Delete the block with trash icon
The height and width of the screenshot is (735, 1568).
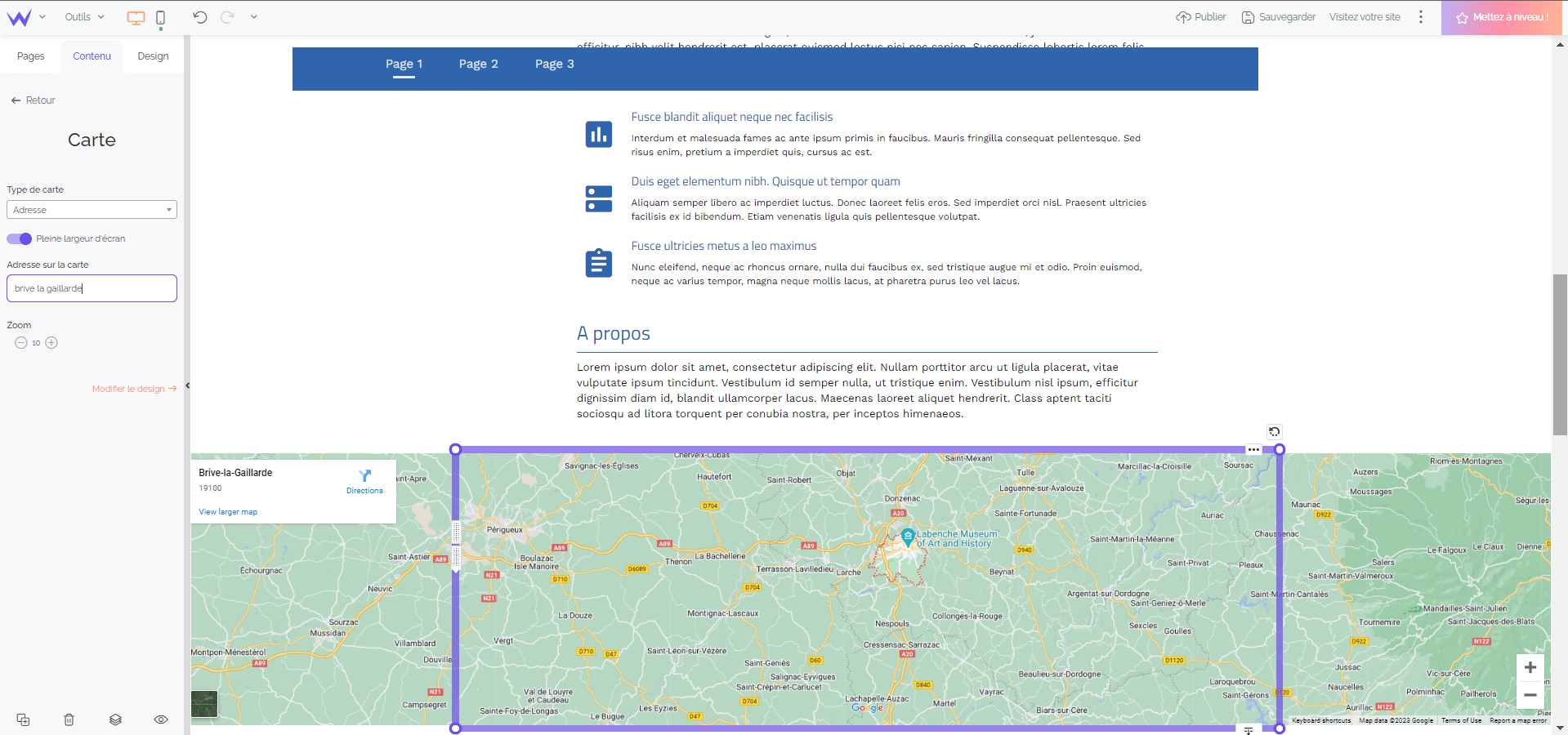click(x=69, y=719)
